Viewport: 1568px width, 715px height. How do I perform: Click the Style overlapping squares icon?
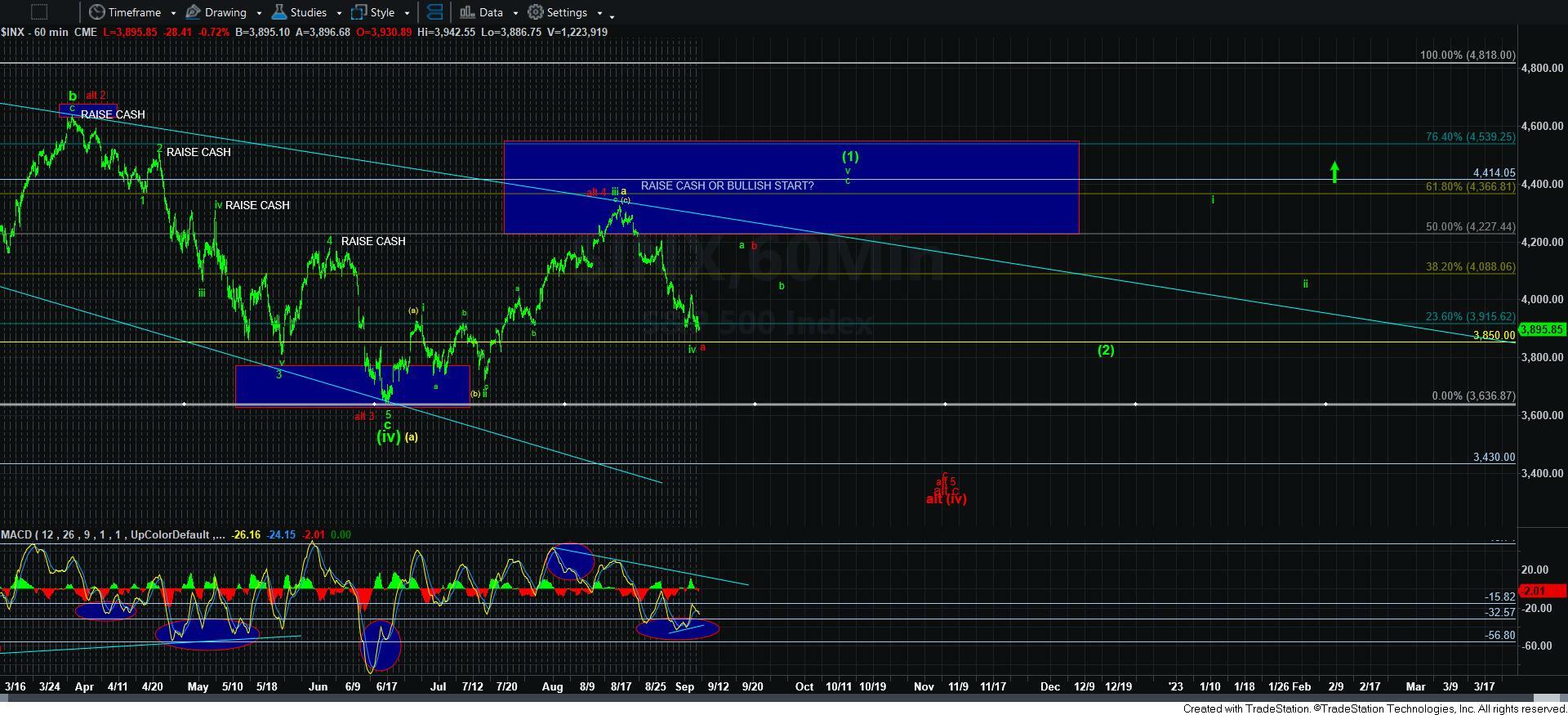click(x=359, y=12)
